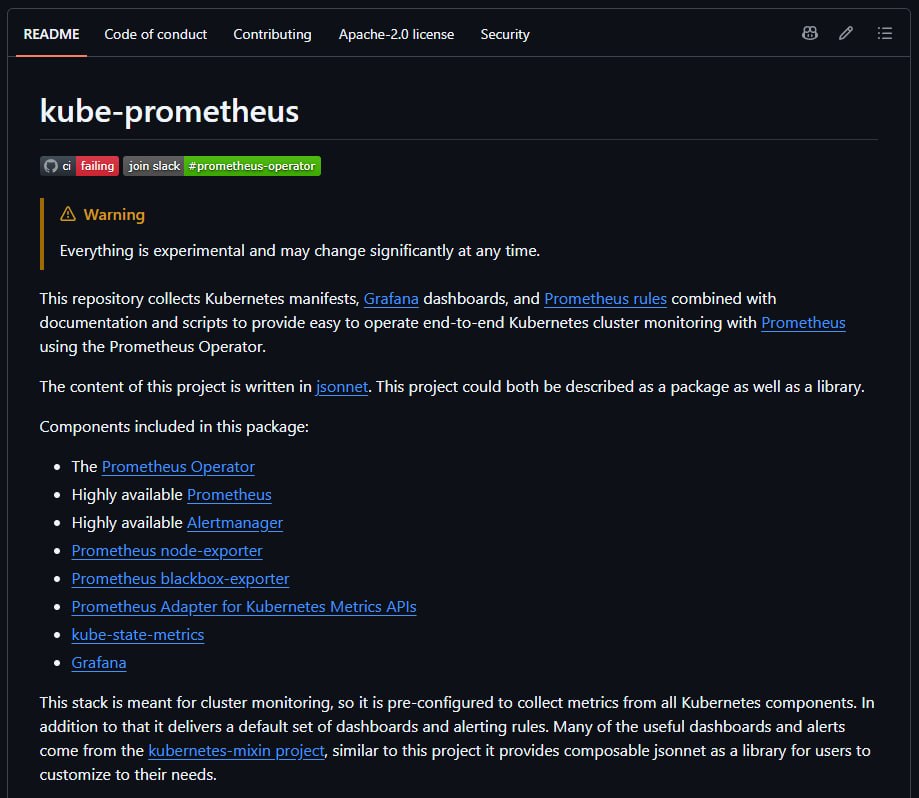
Task: Click 'Components included in this package:' text
Action: tap(174, 427)
